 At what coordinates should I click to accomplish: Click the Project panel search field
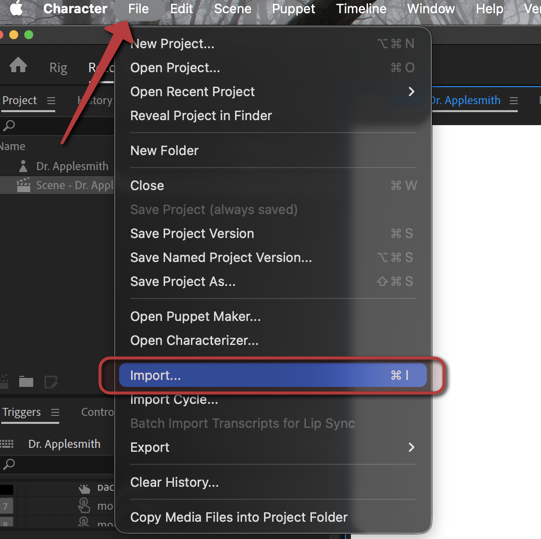click(x=57, y=125)
